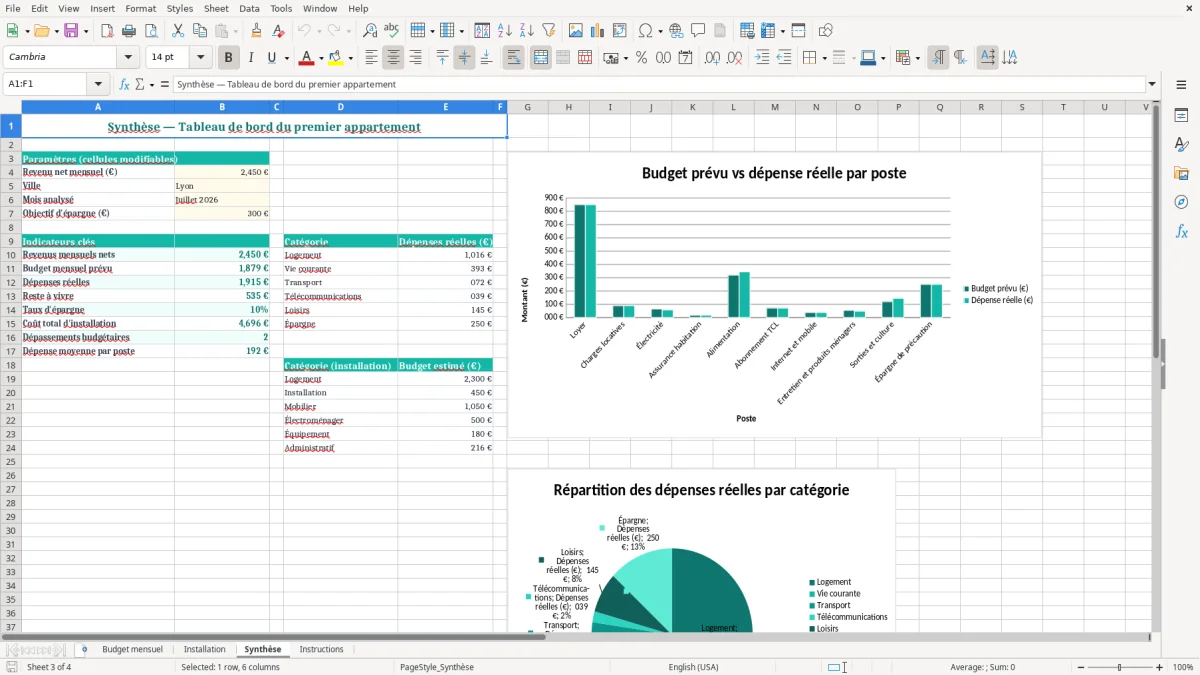This screenshot has width=1200, height=675.
Task: Toggle Center Vertically alignment
Action: (464, 58)
